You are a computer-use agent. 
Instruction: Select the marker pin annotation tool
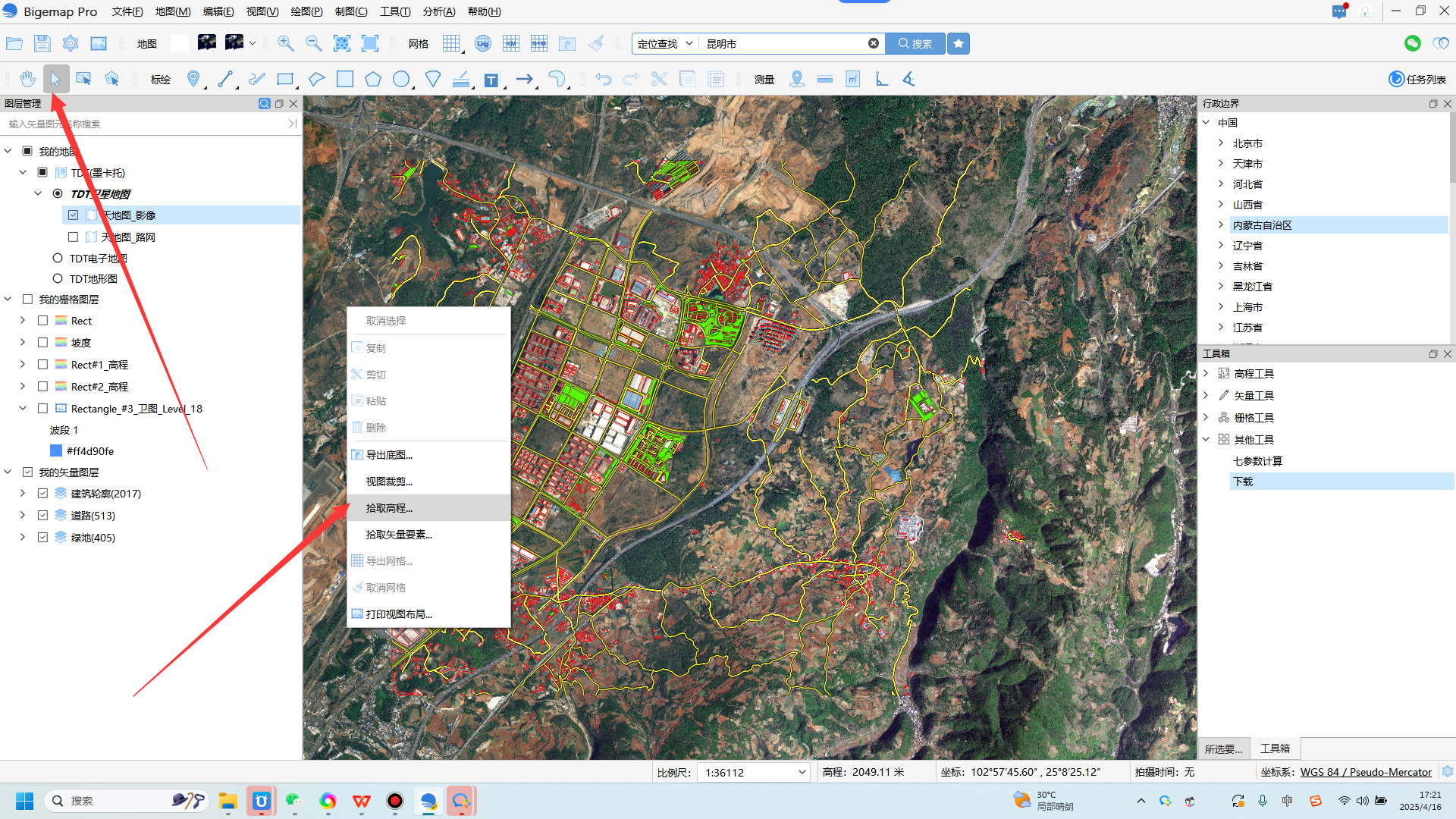[193, 79]
